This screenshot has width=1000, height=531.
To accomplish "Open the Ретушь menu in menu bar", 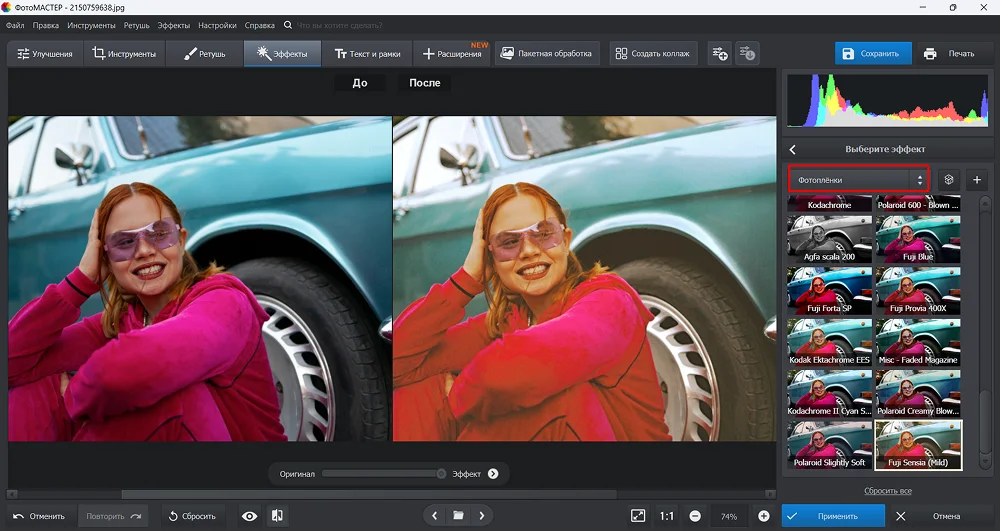I will [136, 25].
